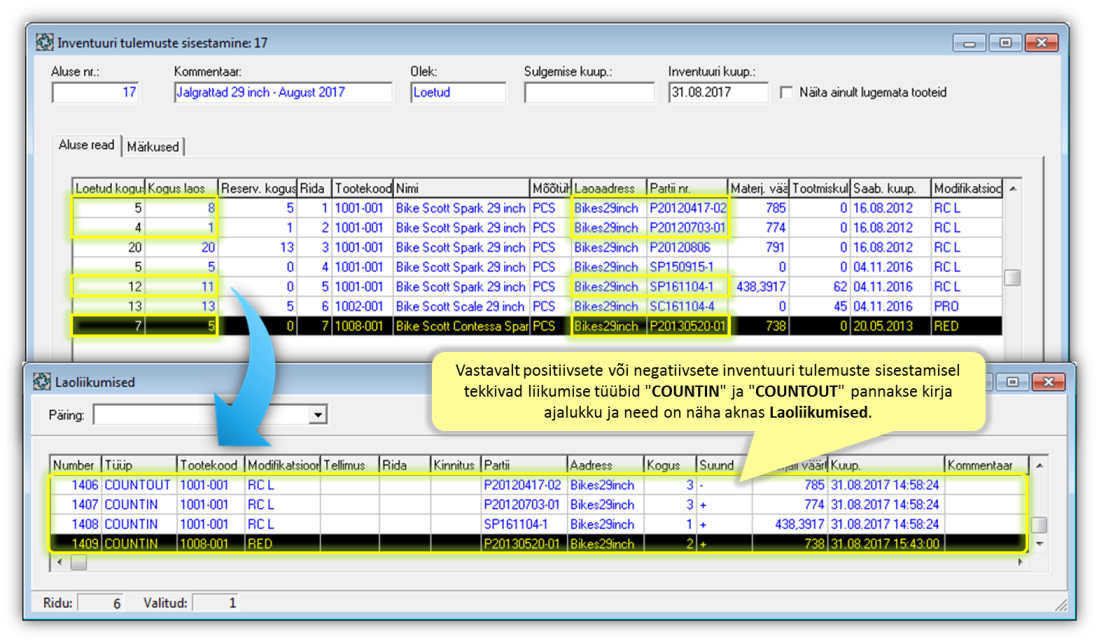The width and height of the screenshot is (1099, 643).
Task: Click the Laoliikumised horizontal scrollbar thumb
Action: [78, 562]
